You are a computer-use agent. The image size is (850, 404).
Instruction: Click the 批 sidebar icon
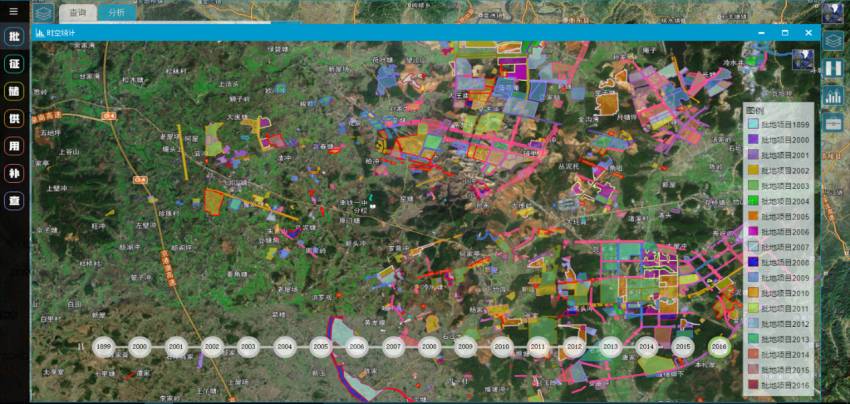tap(14, 38)
